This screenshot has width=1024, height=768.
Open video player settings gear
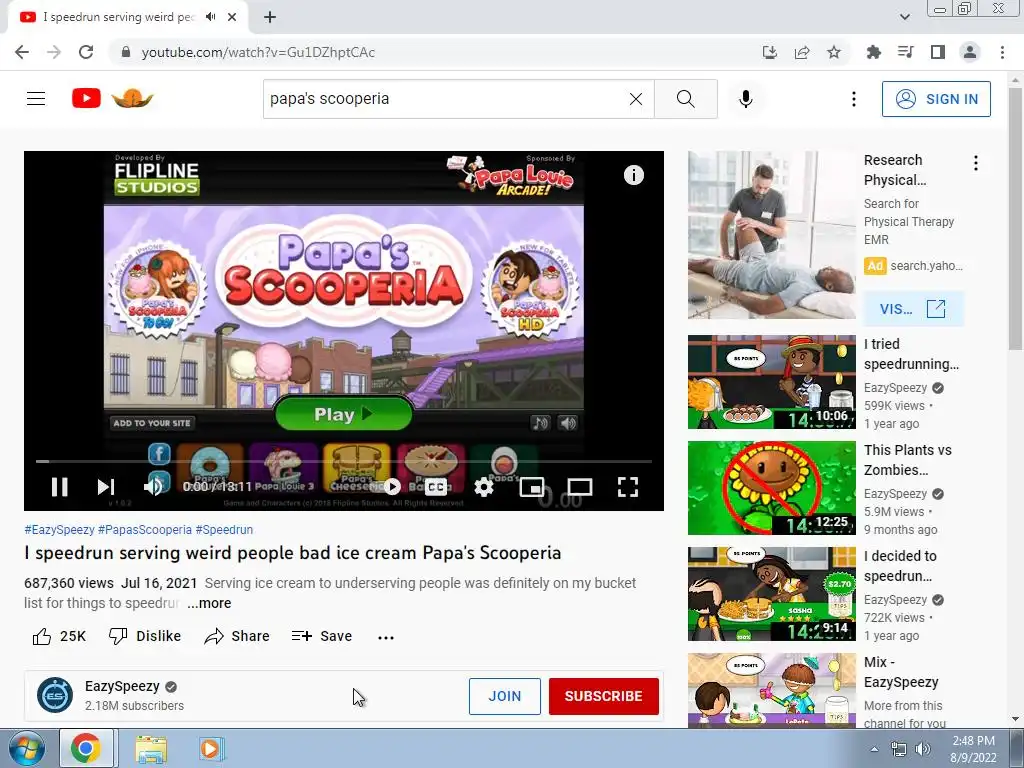coord(484,487)
